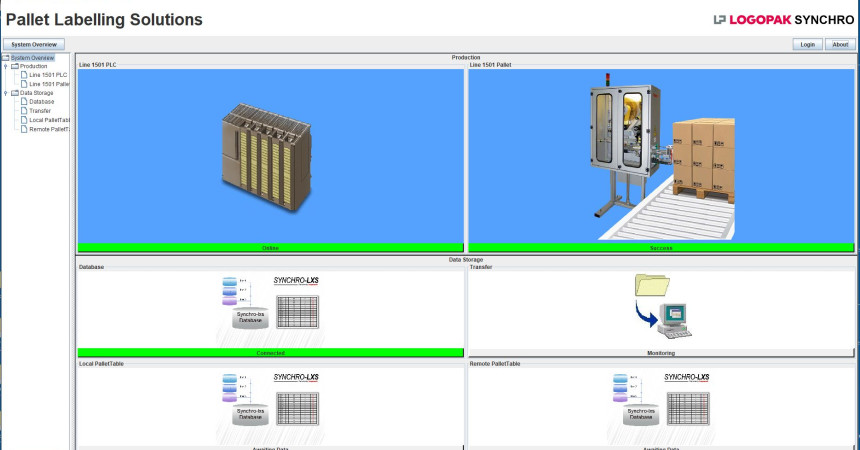Click document icon beside Local PalletTable

coord(24,120)
